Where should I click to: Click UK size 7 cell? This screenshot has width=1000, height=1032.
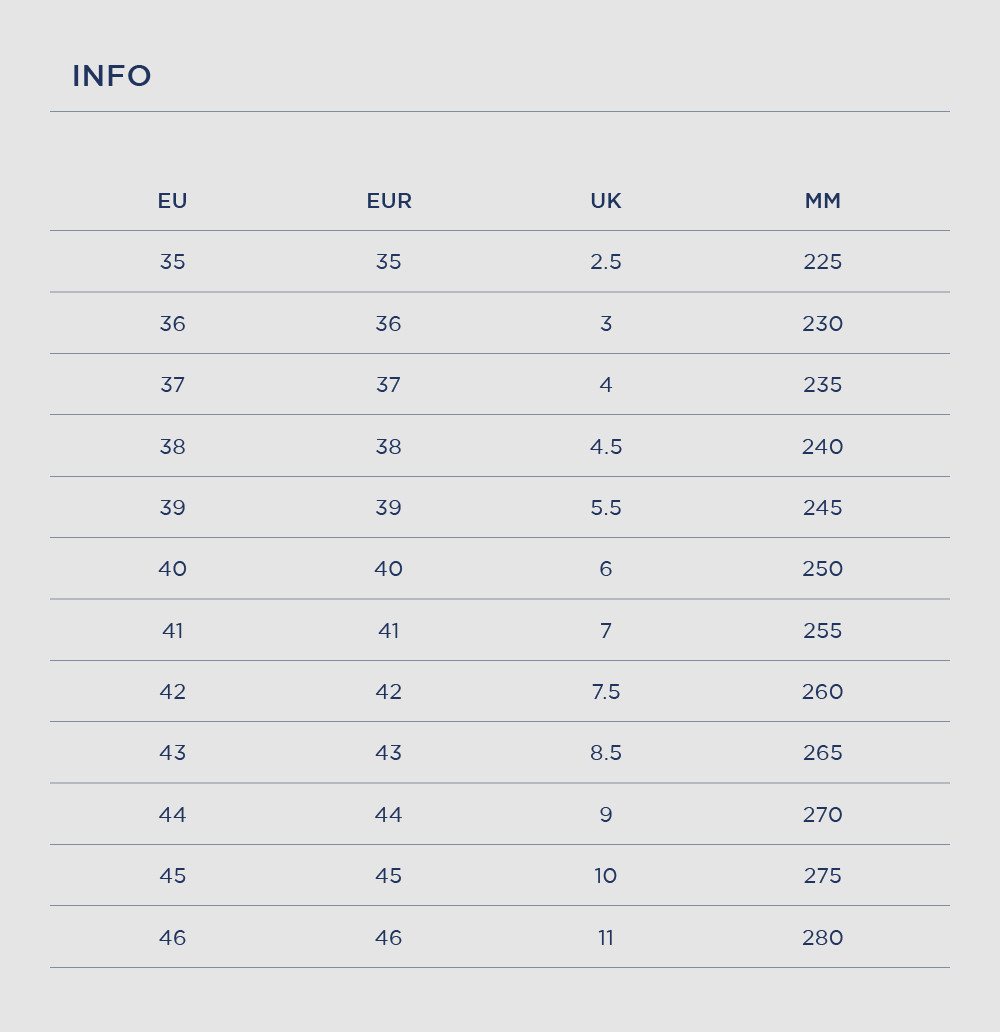(606, 631)
